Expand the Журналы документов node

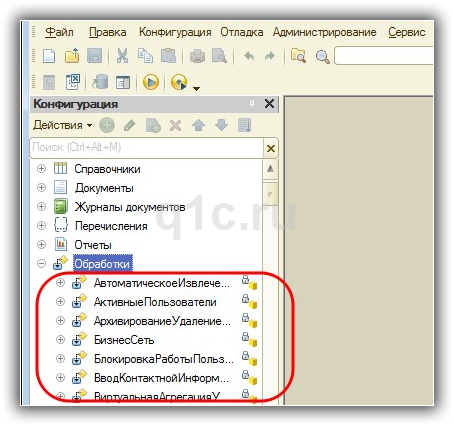41,207
